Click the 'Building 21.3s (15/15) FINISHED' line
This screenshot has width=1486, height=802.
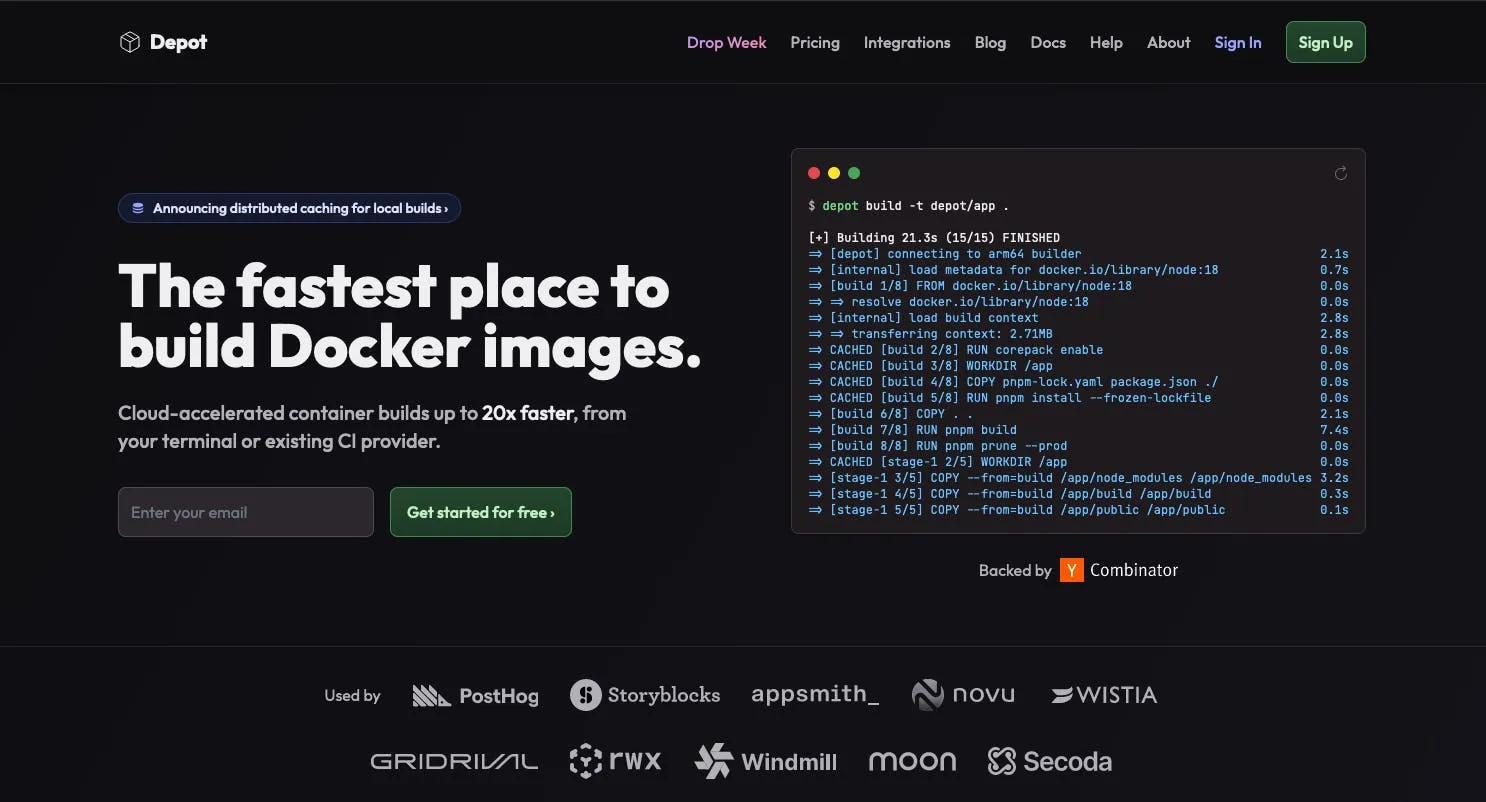[x=934, y=238]
